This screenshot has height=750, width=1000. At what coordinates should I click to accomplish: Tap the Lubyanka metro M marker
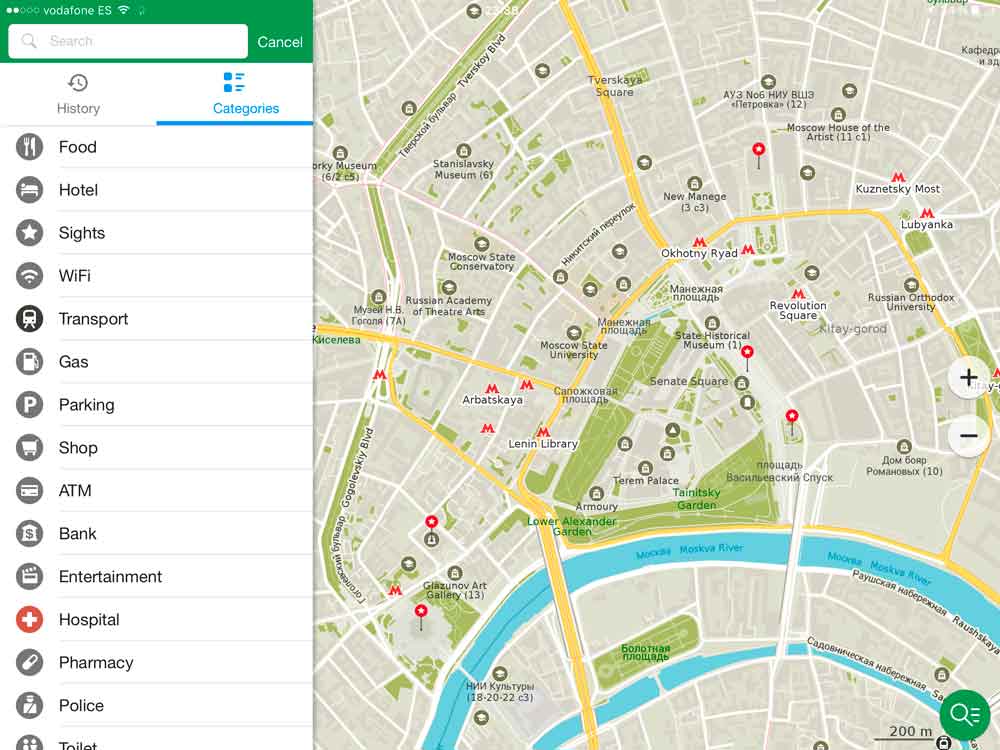tap(927, 213)
